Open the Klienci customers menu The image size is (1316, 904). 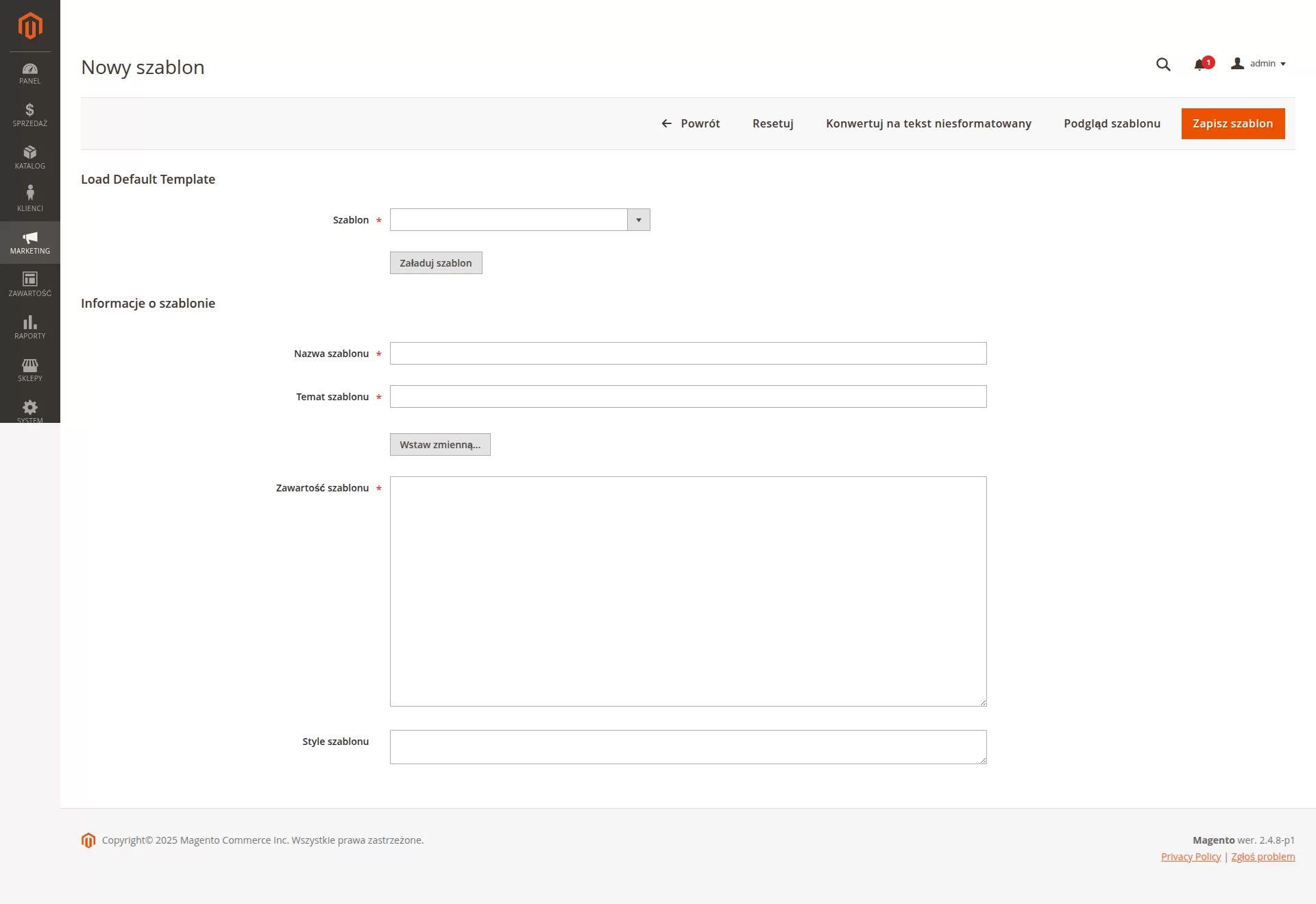[x=29, y=199]
